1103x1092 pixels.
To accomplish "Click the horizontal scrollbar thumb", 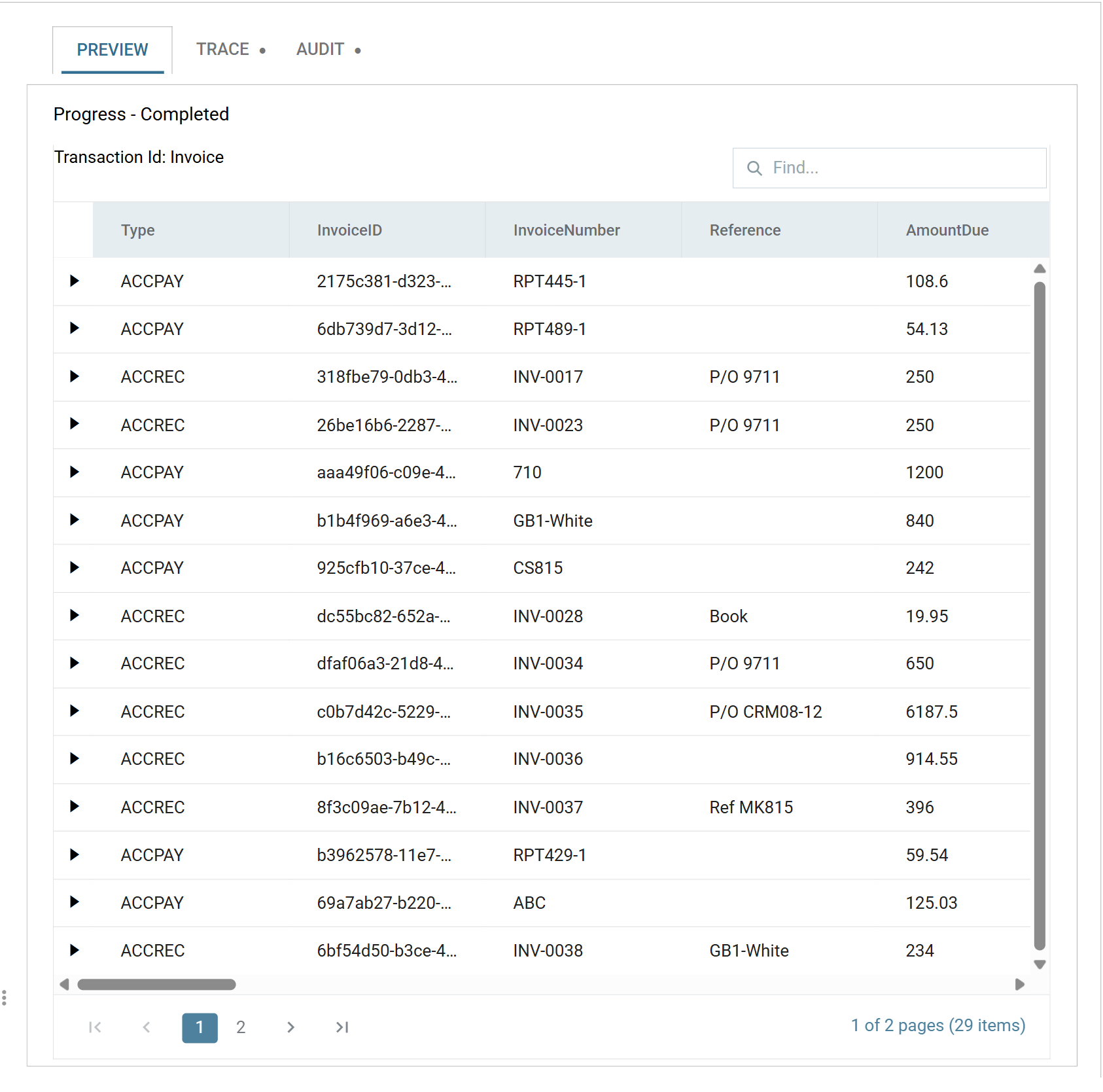I will click(156, 984).
